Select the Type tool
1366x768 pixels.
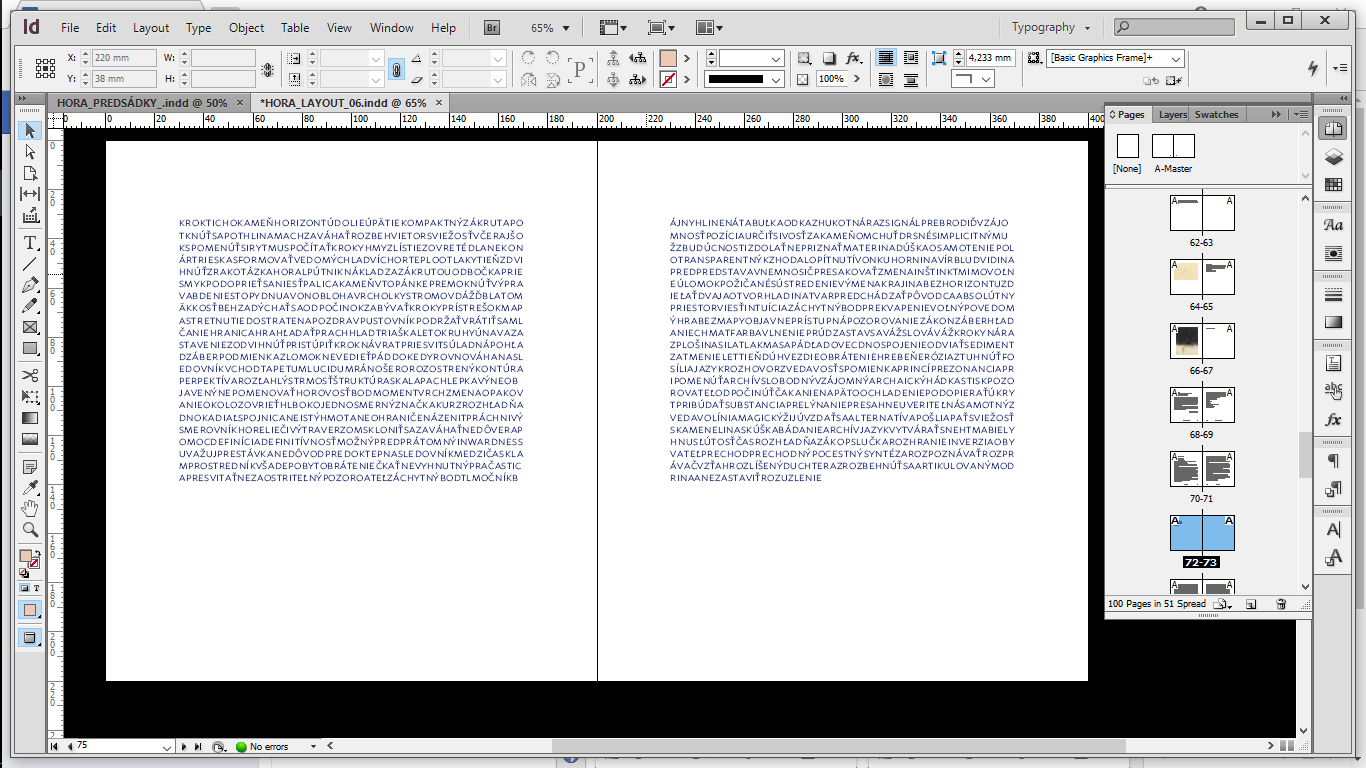click(30, 243)
